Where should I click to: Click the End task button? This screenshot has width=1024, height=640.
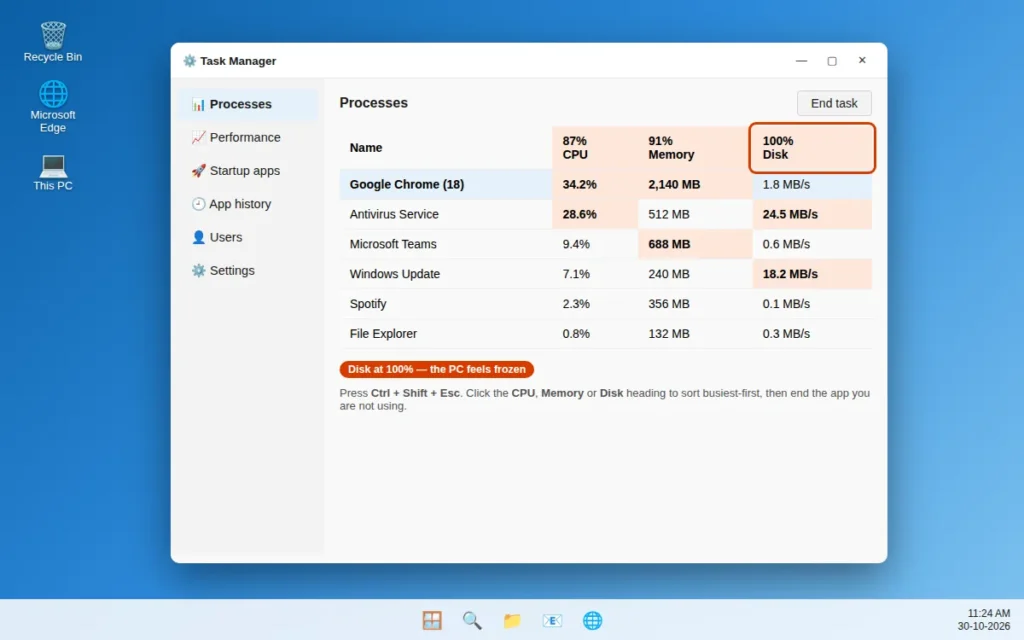[x=834, y=103]
